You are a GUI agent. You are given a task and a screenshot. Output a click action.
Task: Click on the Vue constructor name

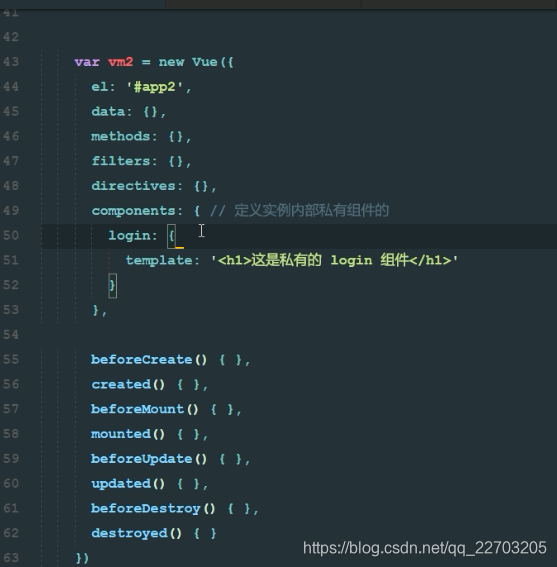205,62
